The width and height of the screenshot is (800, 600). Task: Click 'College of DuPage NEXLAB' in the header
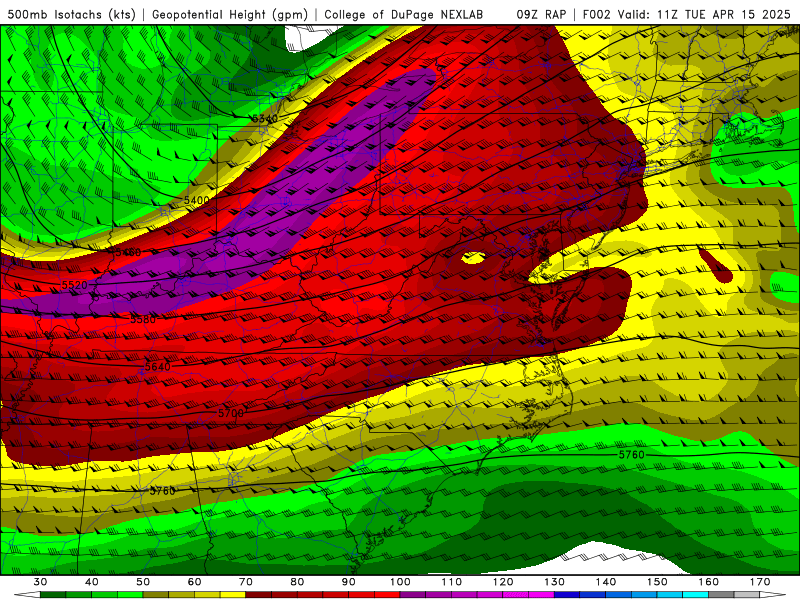point(404,15)
